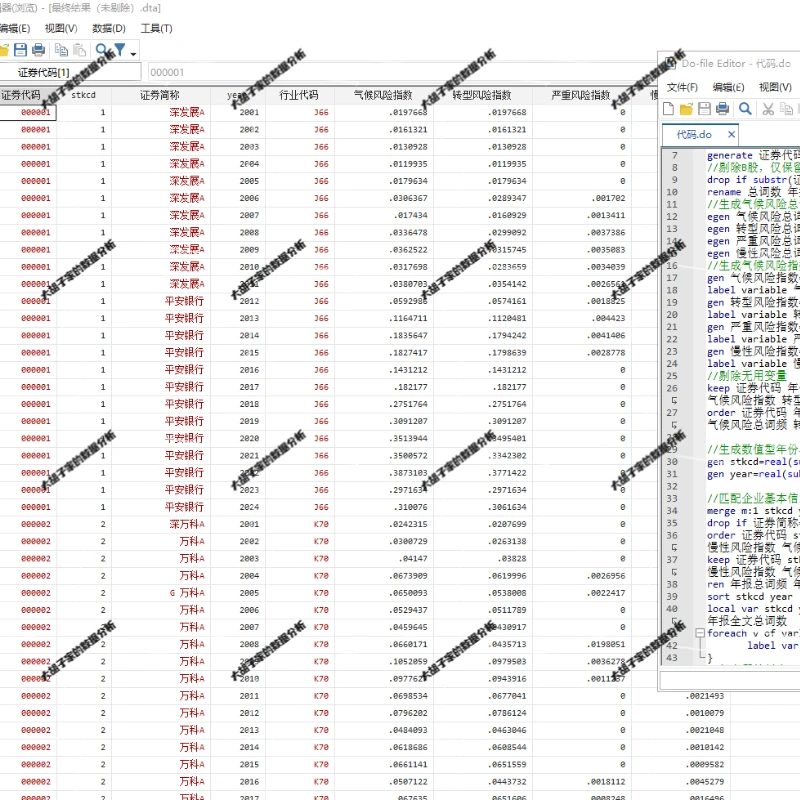Select the .0045279 cell in the last column
Image resolution: width=800 pixels, height=800 pixels.
click(681, 782)
